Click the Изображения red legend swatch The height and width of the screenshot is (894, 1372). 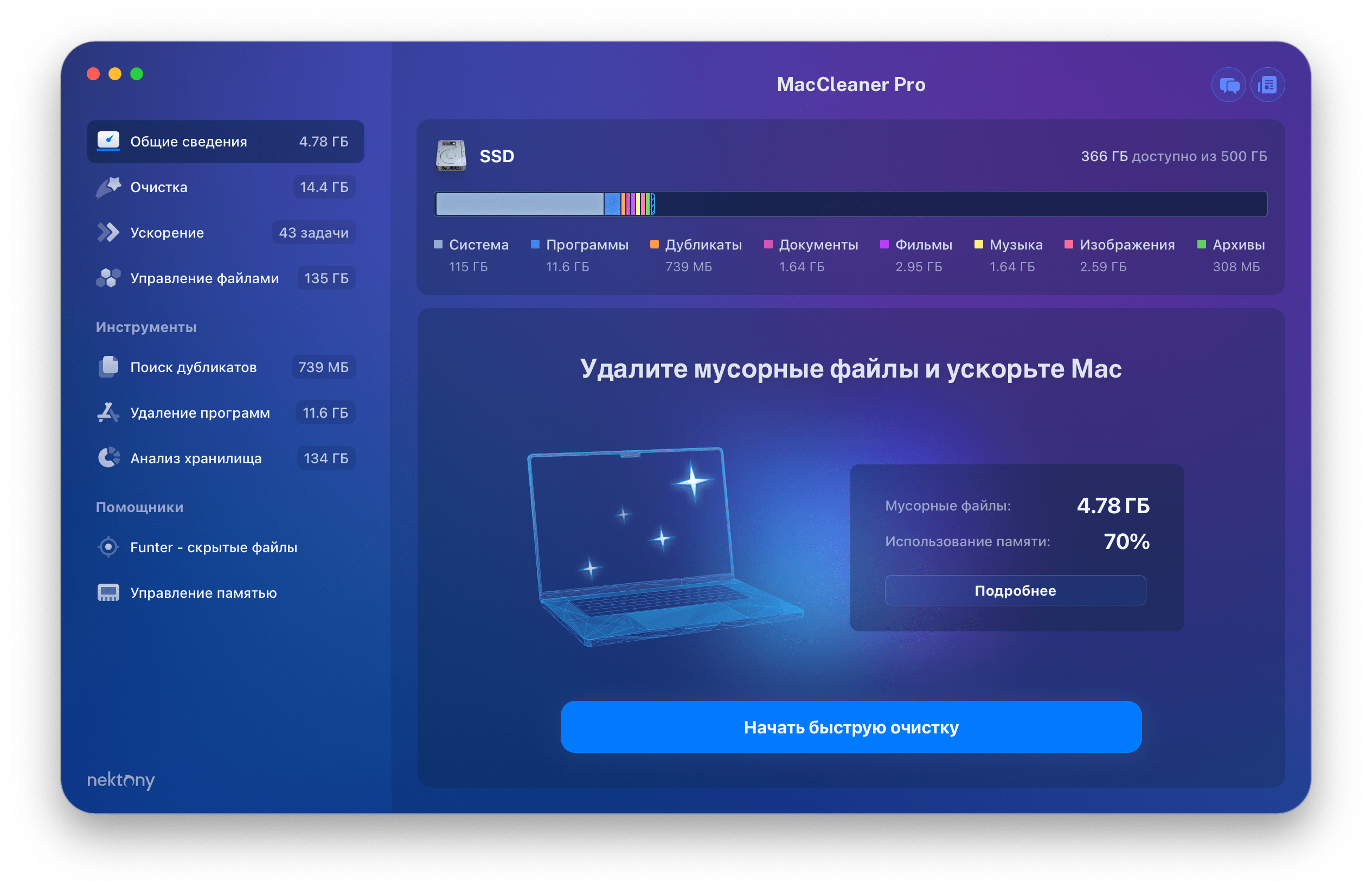[x=1069, y=244]
